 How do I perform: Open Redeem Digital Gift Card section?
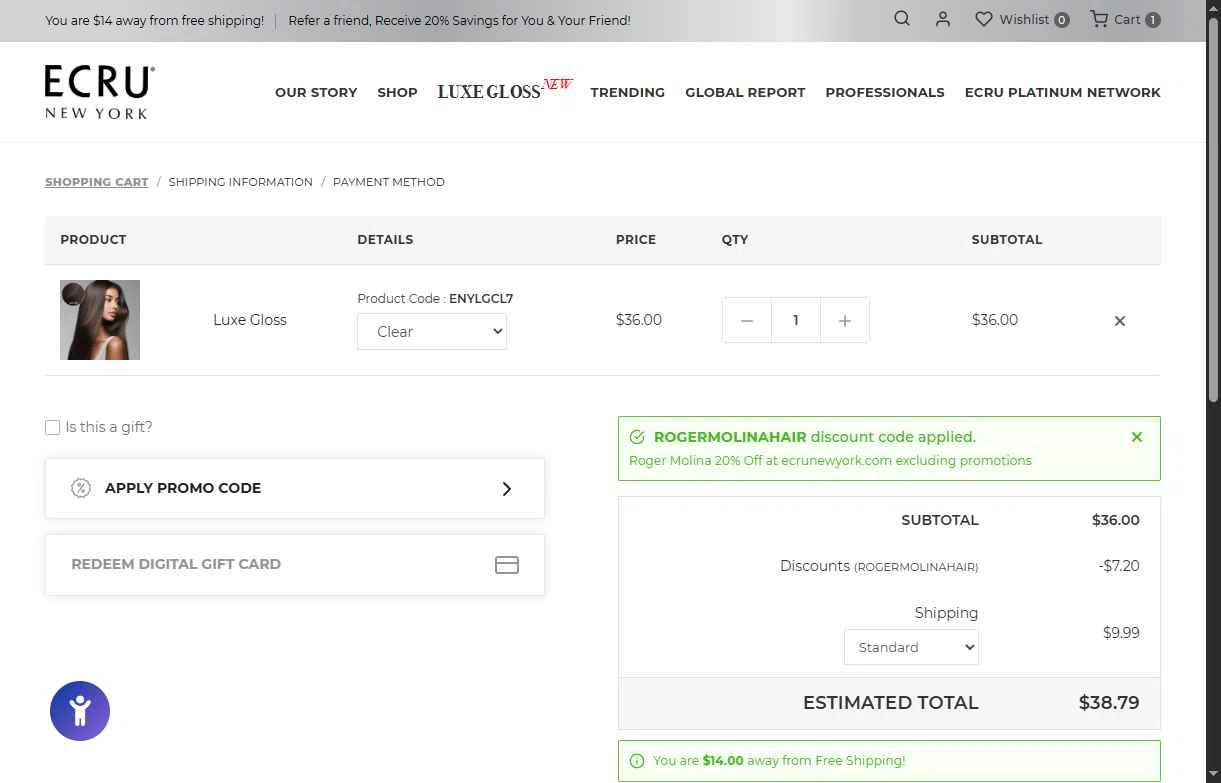295,564
